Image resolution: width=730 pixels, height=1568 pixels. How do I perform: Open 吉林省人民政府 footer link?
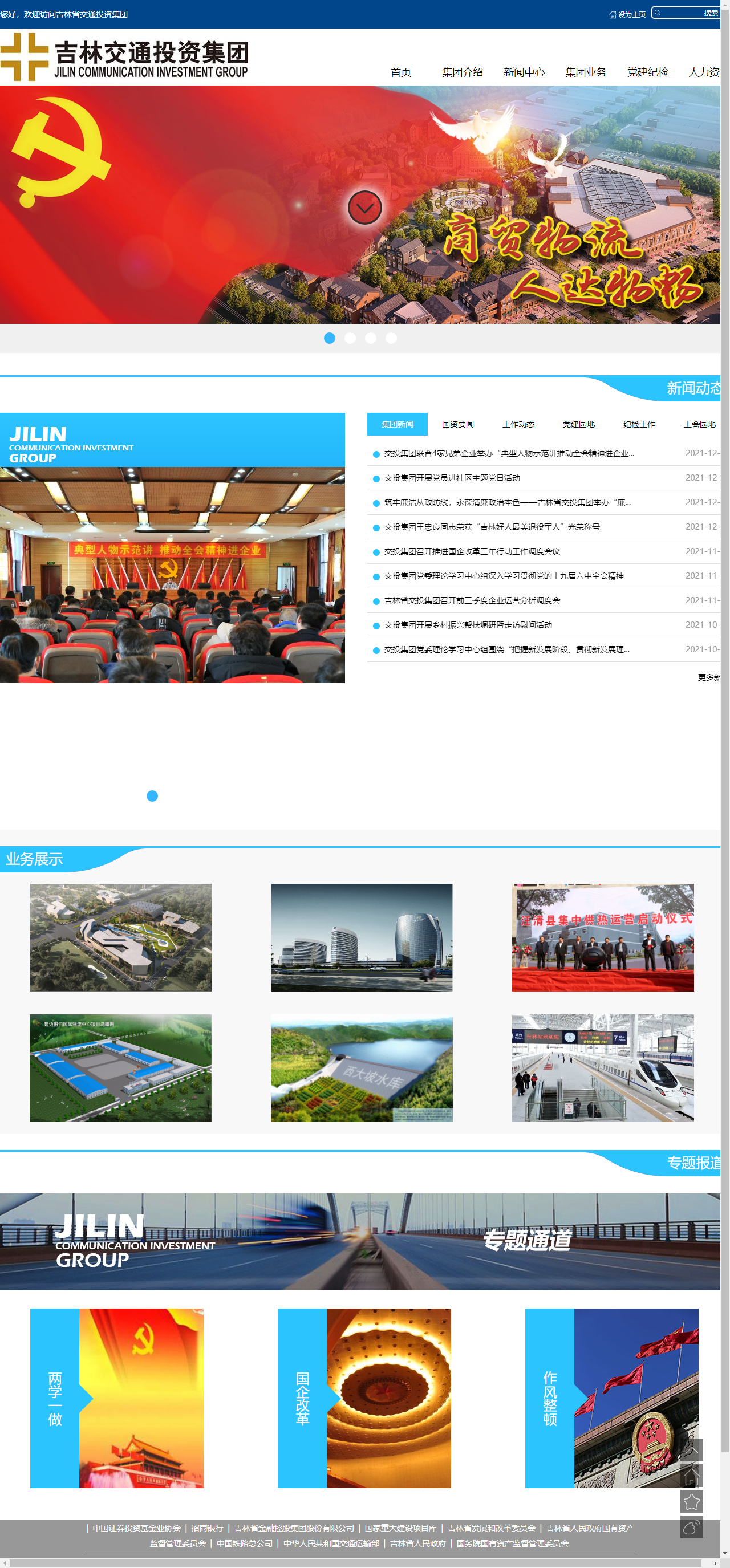click(417, 1543)
